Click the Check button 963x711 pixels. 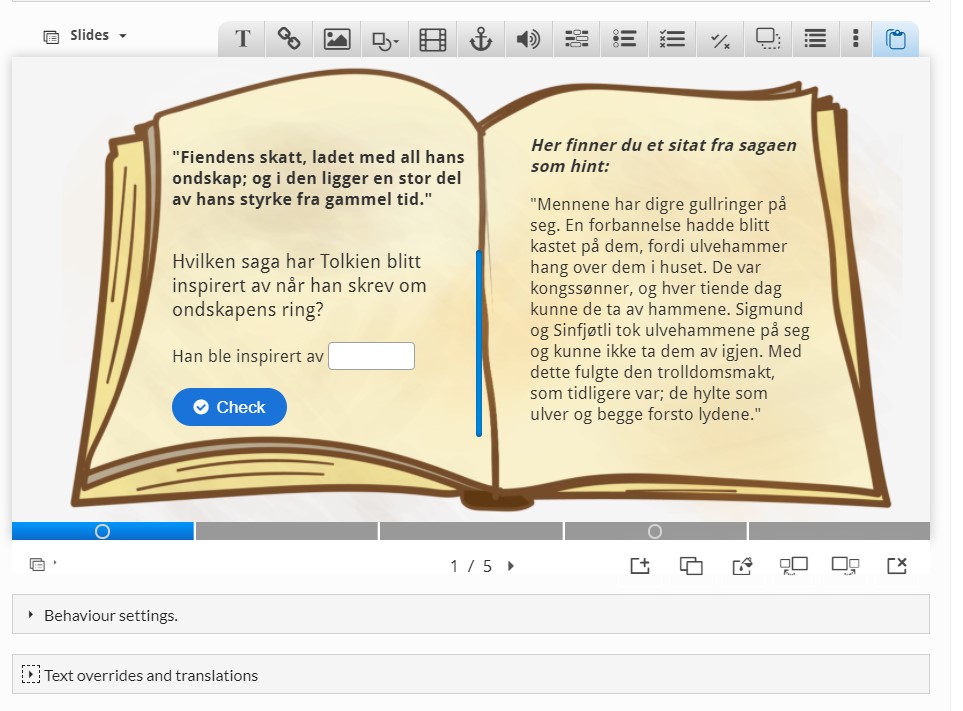pyautogui.click(x=229, y=407)
